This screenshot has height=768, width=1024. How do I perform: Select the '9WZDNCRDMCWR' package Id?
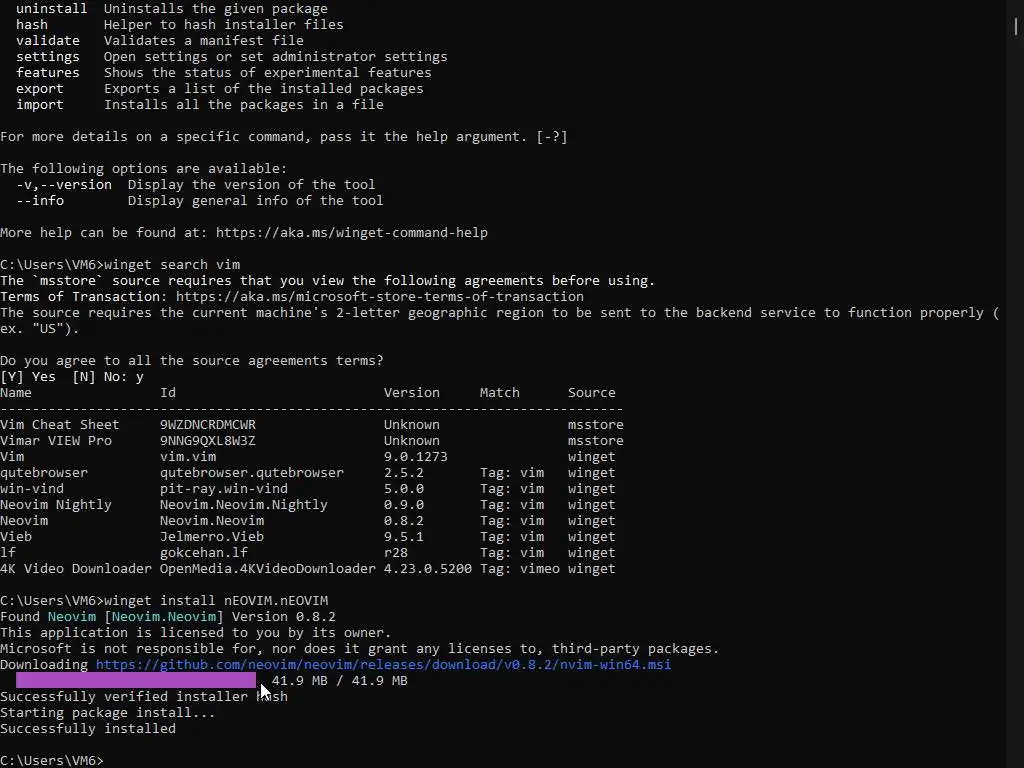[x=208, y=424]
